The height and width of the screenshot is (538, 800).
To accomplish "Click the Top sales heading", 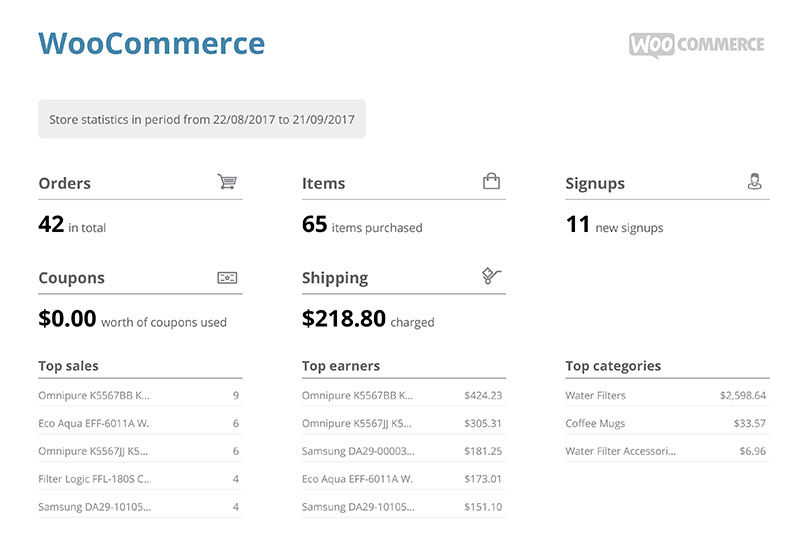I will click(x=68, y=366).
